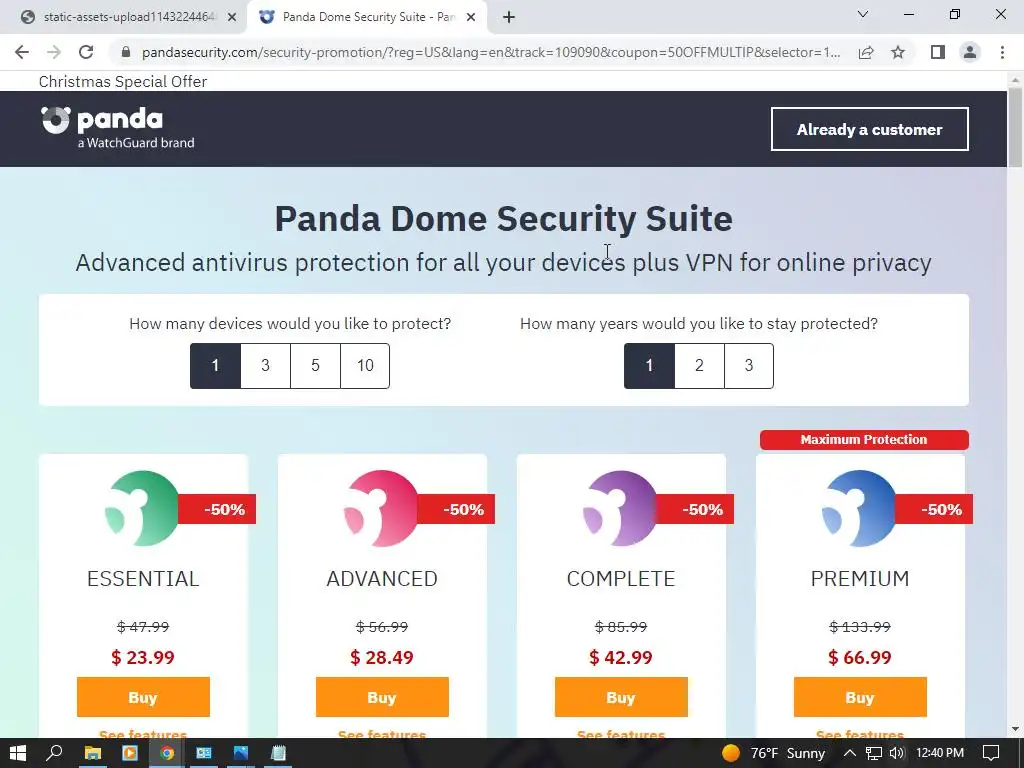Choose 2 years of protection
Image resolution: width=1024 pixels, height=768 pixels.
[x=699, y=366]
